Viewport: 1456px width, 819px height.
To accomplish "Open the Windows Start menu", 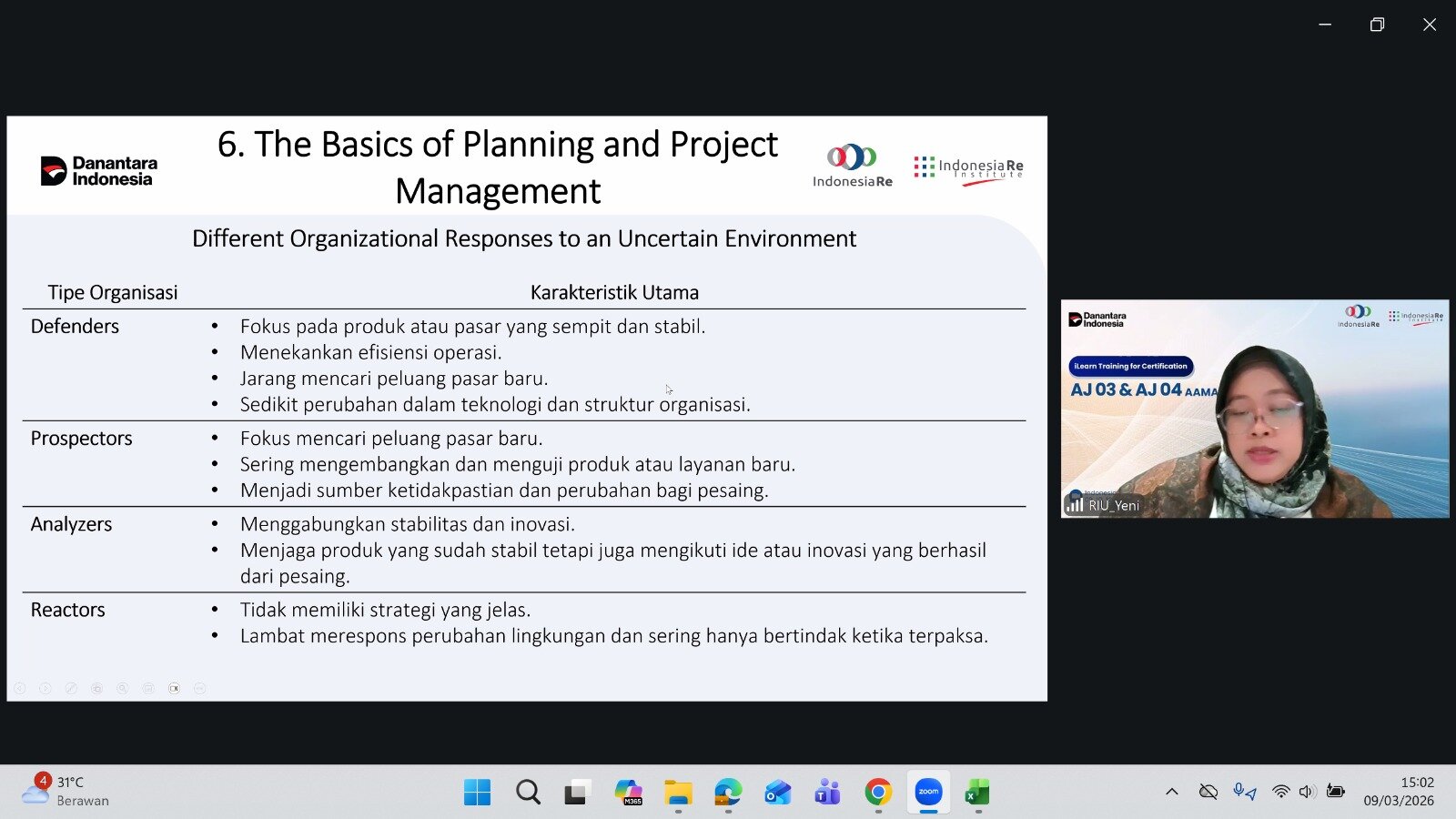I will point(477,793).
